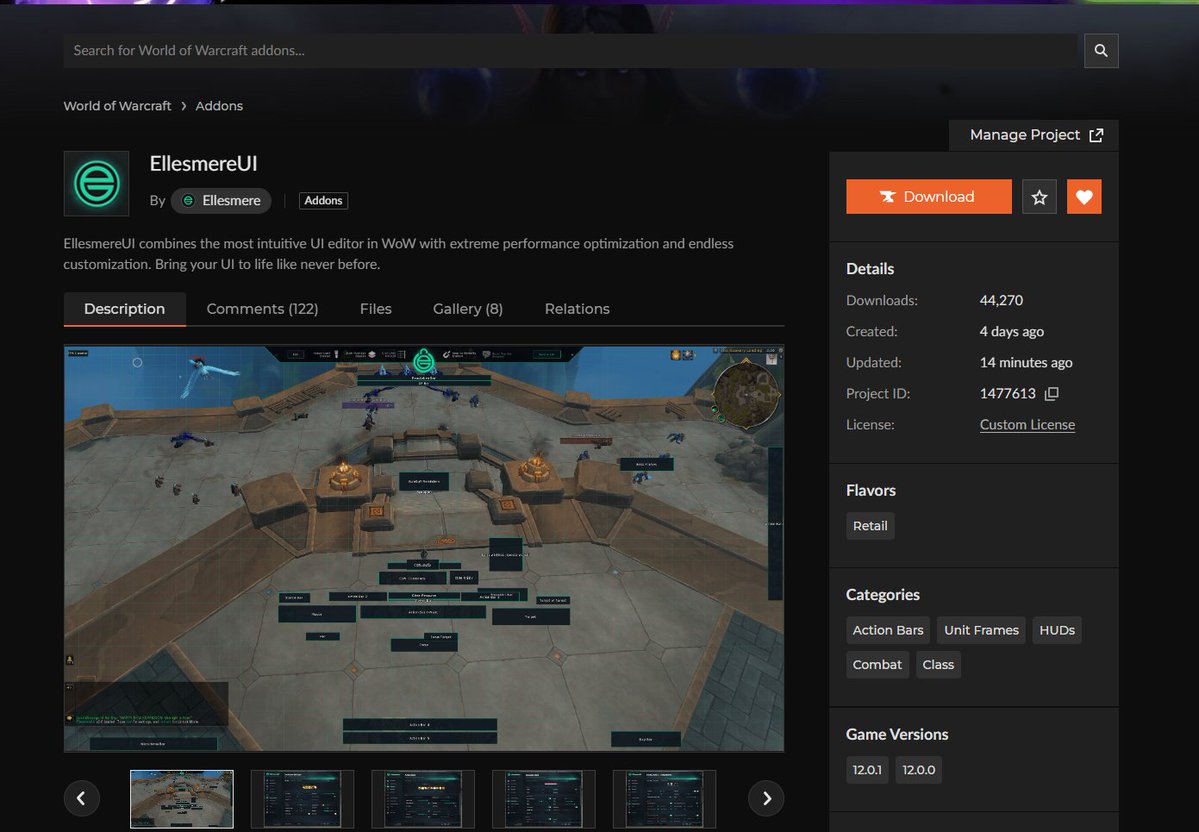The height and width of the screenshot is (832, 1199).
Task: Select game version 12.0.1 tag
Action: (867, 770)
